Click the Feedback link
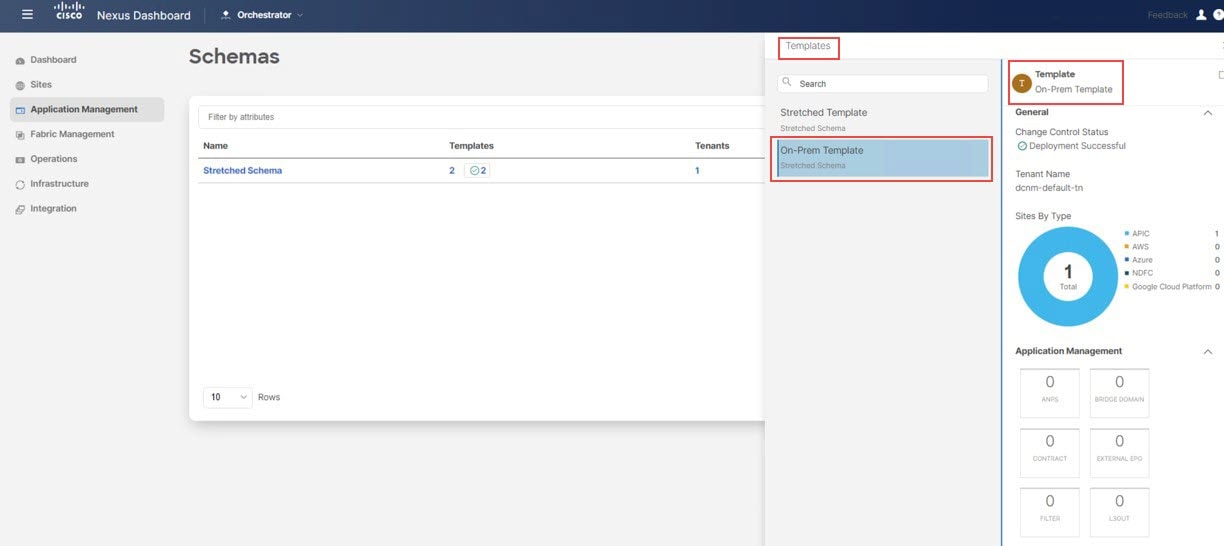The height and width of the screenshot is (546, 1224). tap(1167, 15)
